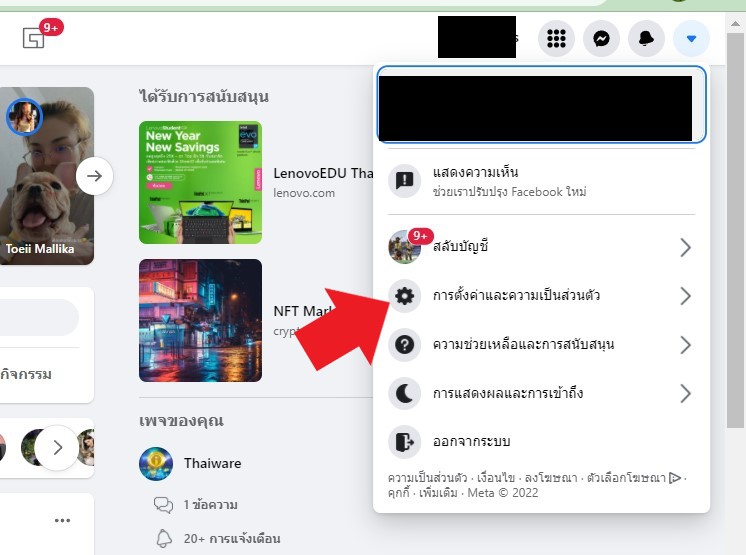The width and height of the screenshot is (746, 555).
Task: Click the Meta © 2022 text
Action: pos(503,493)
